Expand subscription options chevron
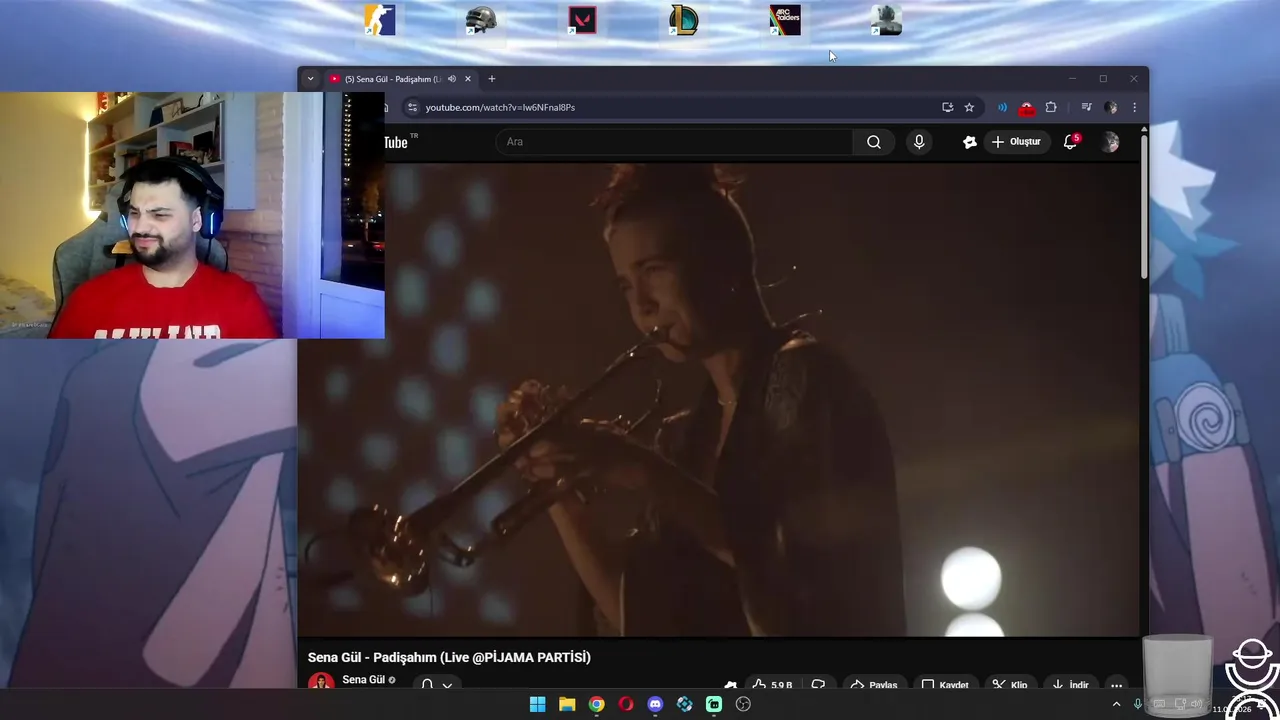 click(x=447, y=685)
